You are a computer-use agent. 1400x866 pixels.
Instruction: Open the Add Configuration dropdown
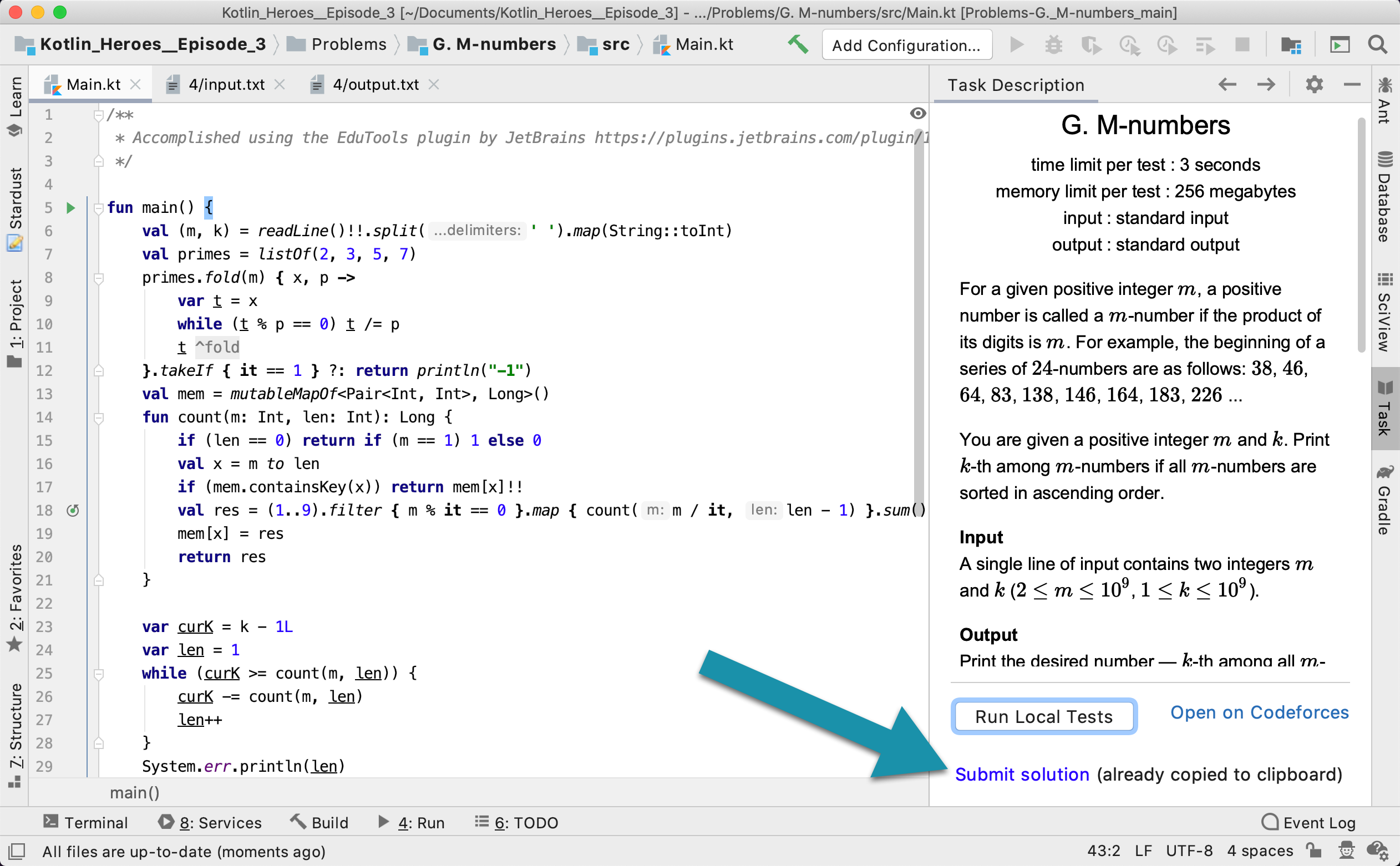[905, 47]
